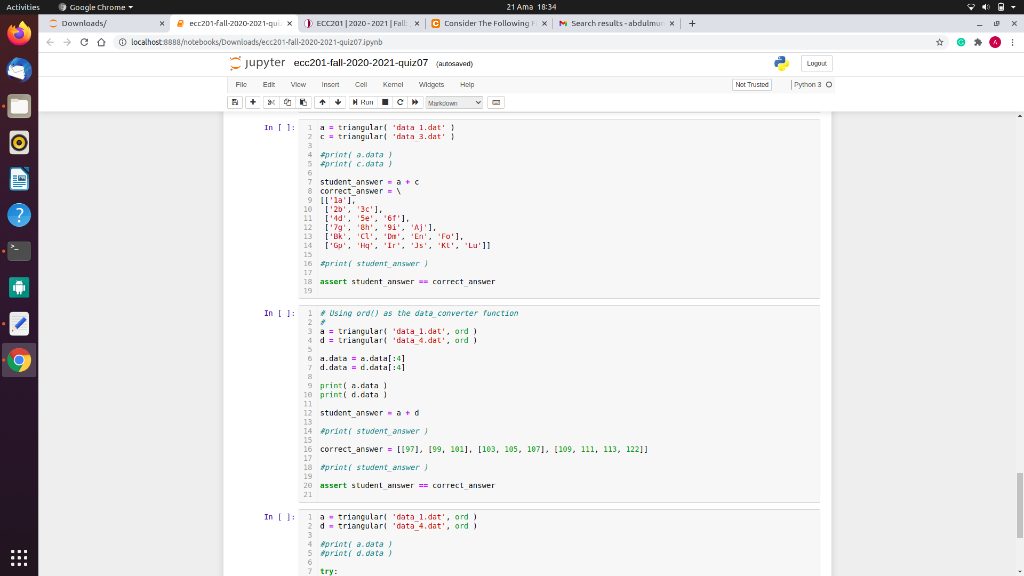Screen dimensions: 1024x576
Task: Save the notebook using the save icon
Action: pos(235,101)
